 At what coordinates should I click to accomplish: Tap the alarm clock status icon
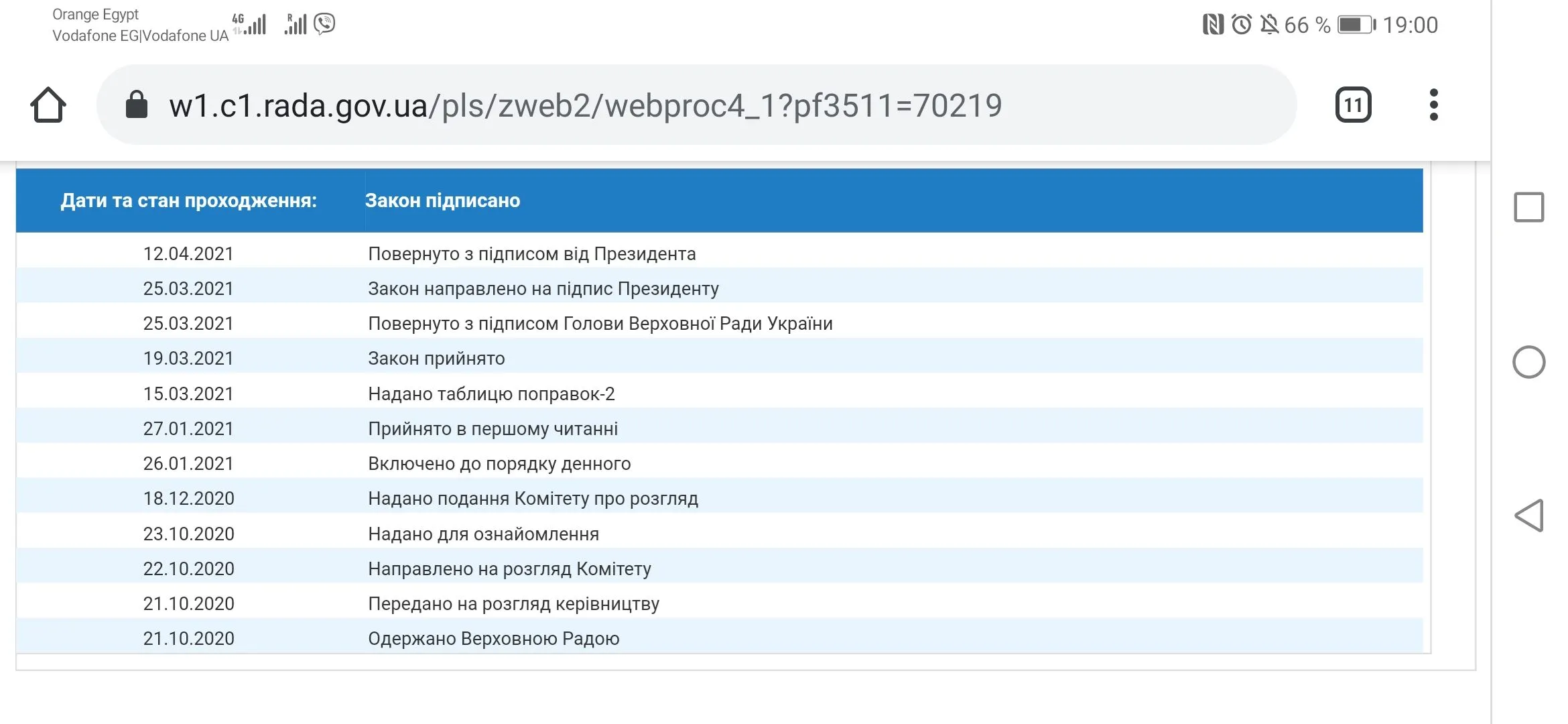(x=1241, y=25)
